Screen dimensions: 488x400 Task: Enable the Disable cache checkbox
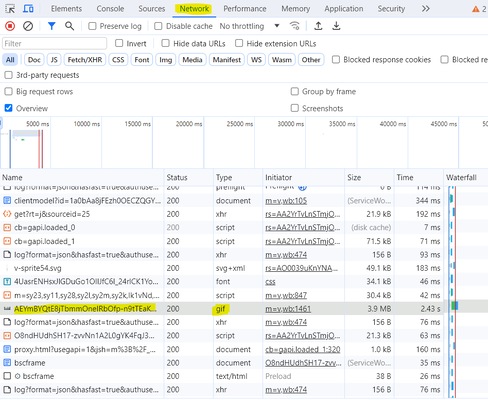(x=158, y=26)
